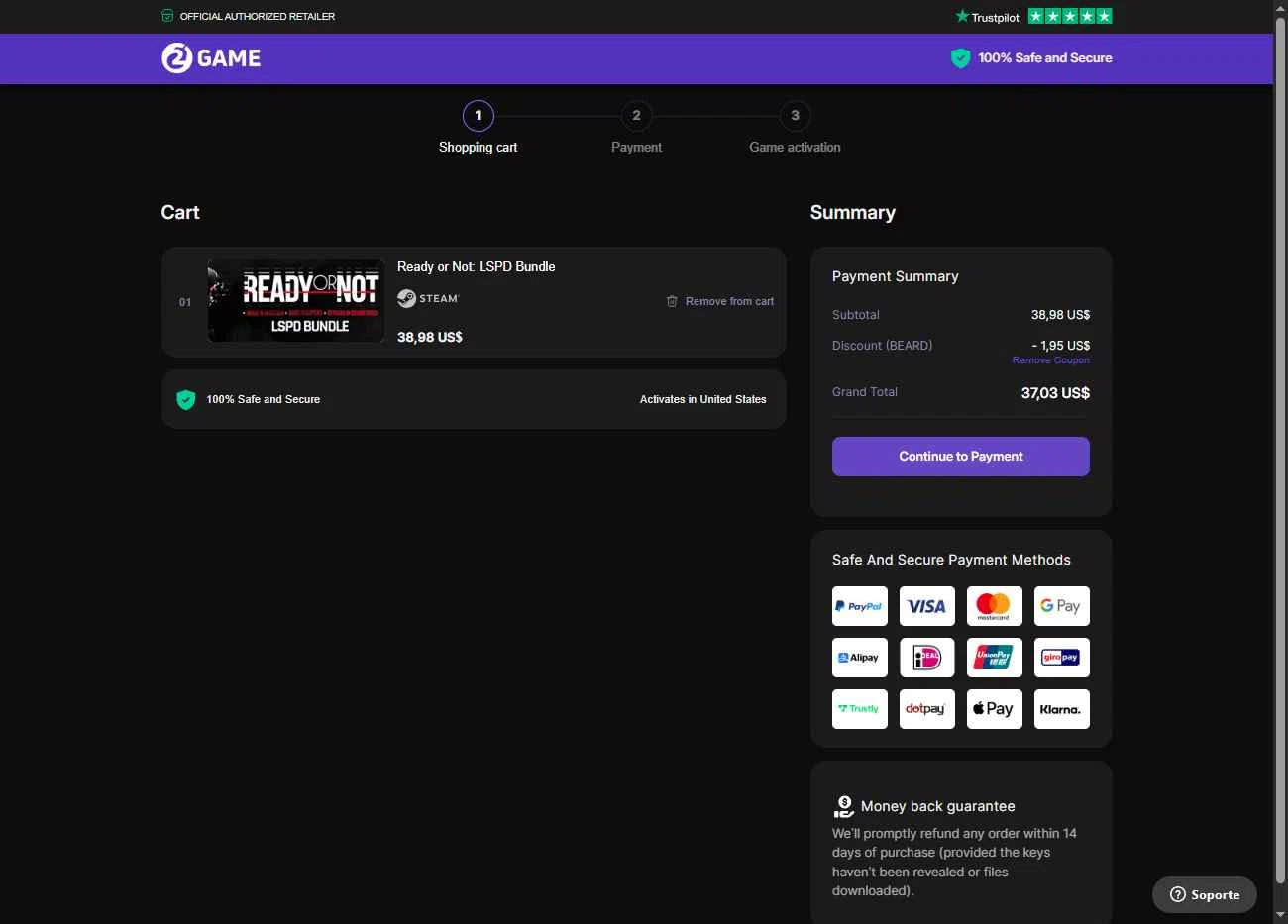Open the Soporte help button

tap(1205, 894)
